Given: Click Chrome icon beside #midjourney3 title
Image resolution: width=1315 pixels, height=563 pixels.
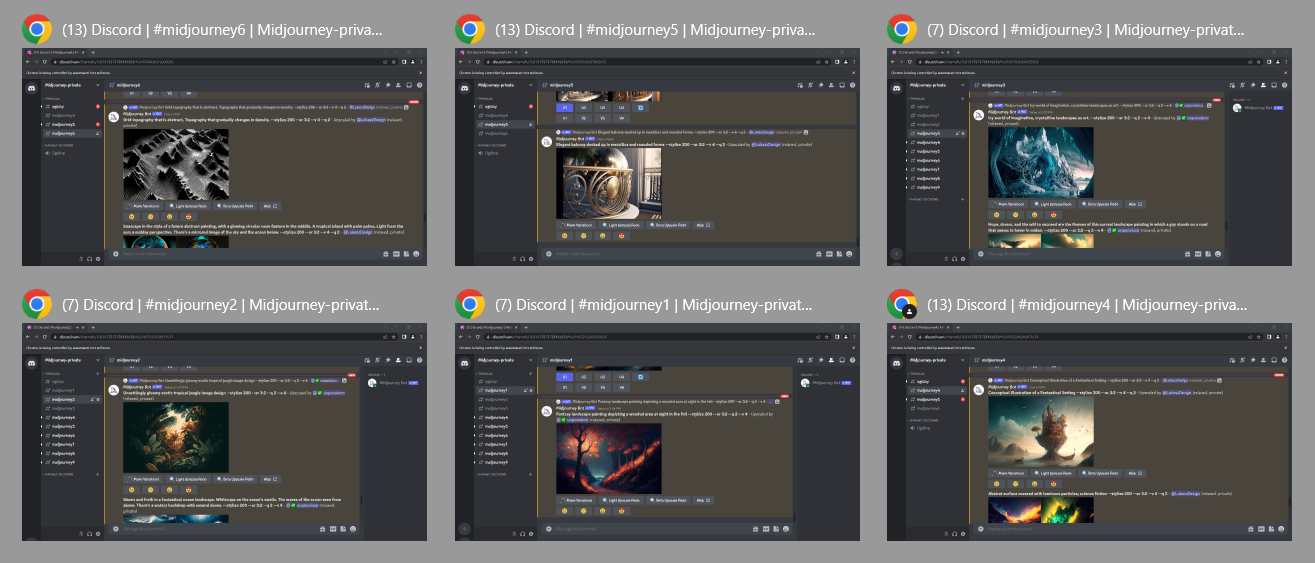Looking at the screenshot, I should click(903, 29).
